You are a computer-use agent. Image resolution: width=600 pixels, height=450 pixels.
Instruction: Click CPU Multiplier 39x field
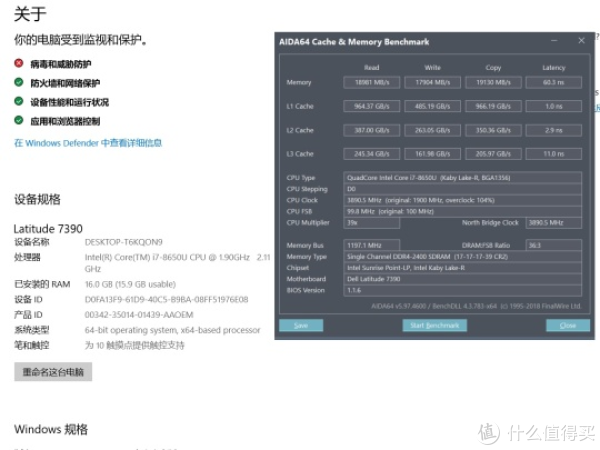tap(372, 223)
